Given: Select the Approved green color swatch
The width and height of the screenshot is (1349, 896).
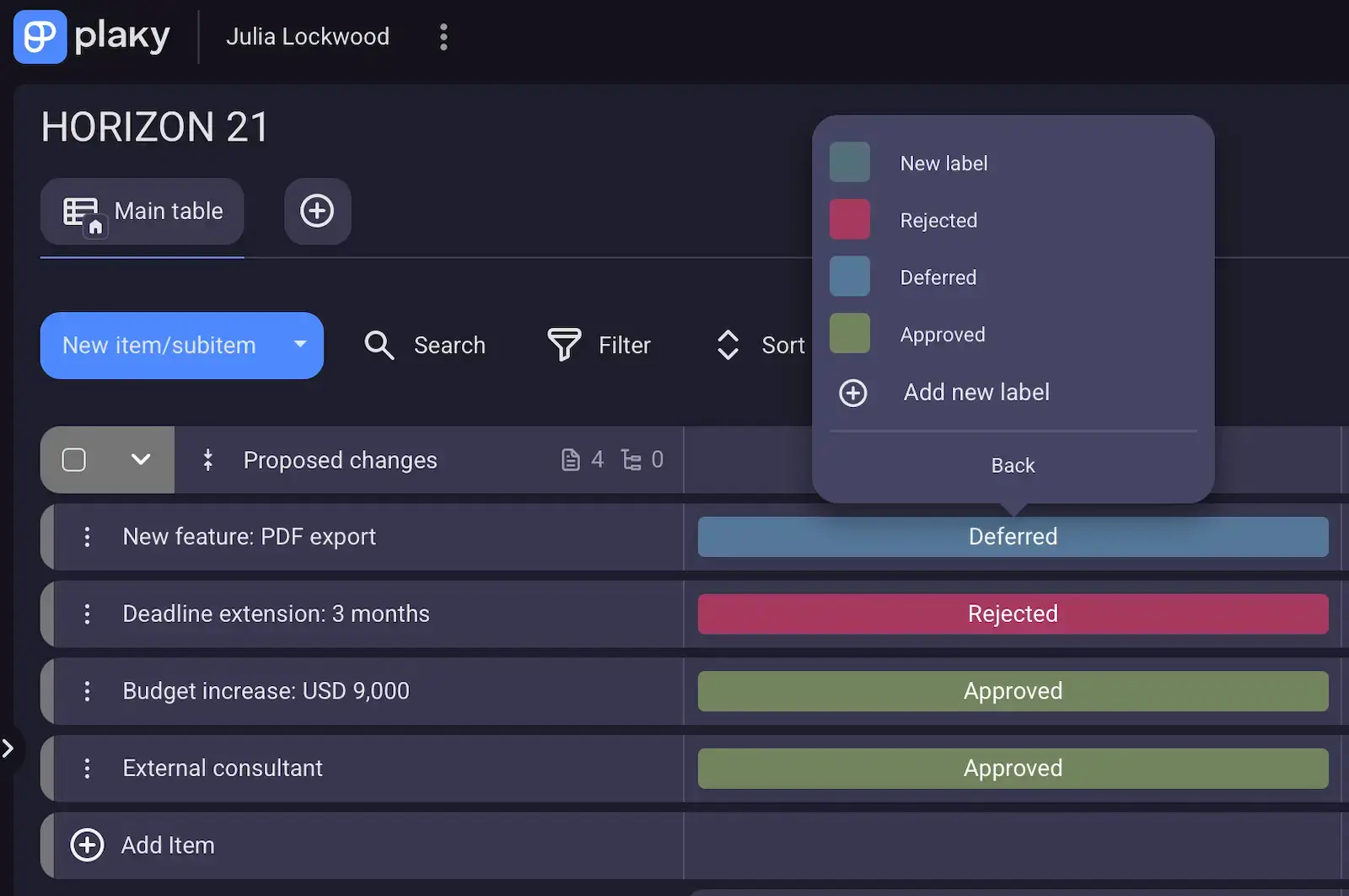Looking at the screenshot, I should coord(850,334).
